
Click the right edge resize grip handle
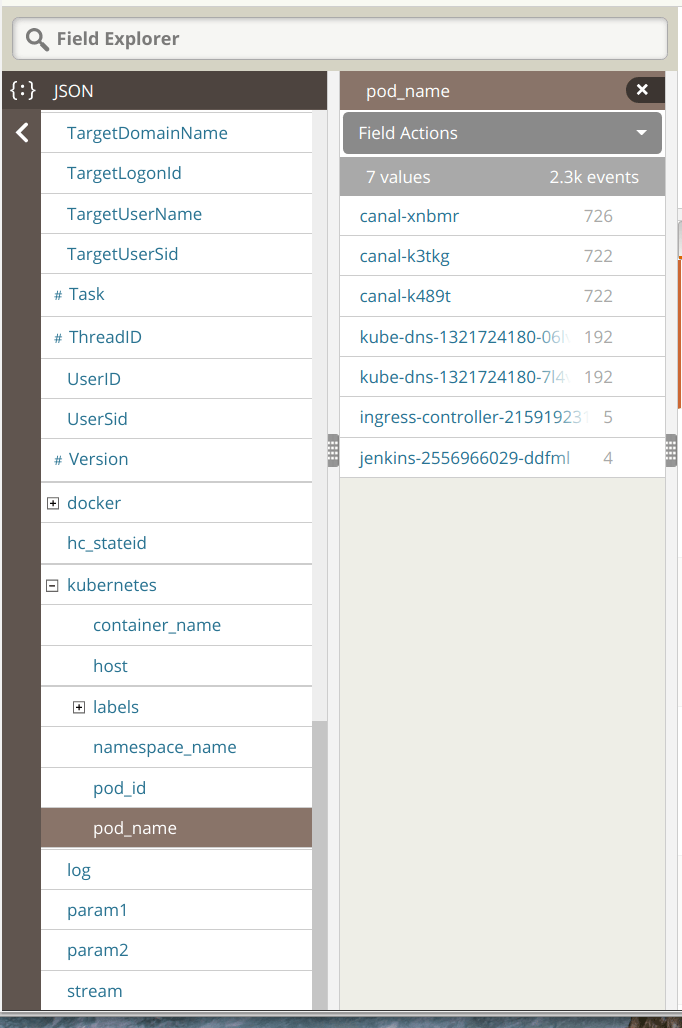(671, 451)
